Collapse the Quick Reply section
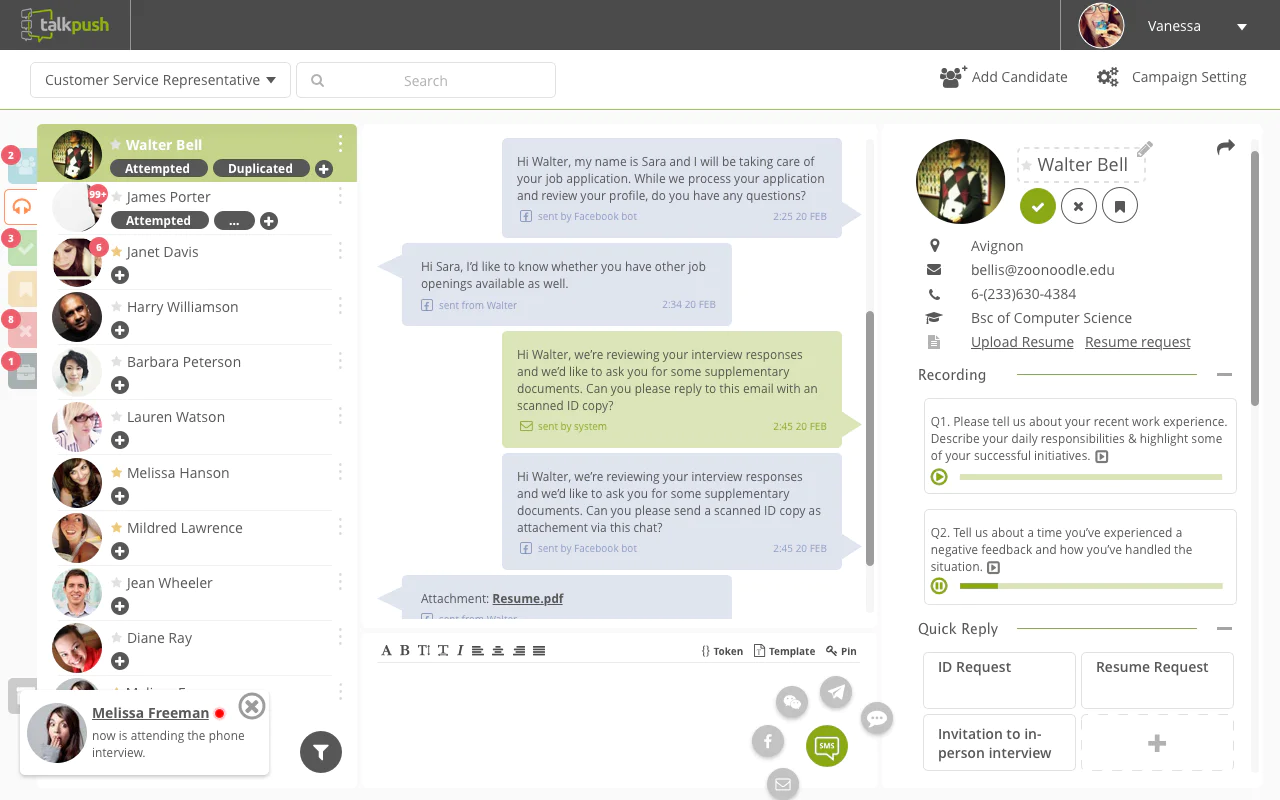The width and height of the screenshot is (1280, 800). 1224,629
